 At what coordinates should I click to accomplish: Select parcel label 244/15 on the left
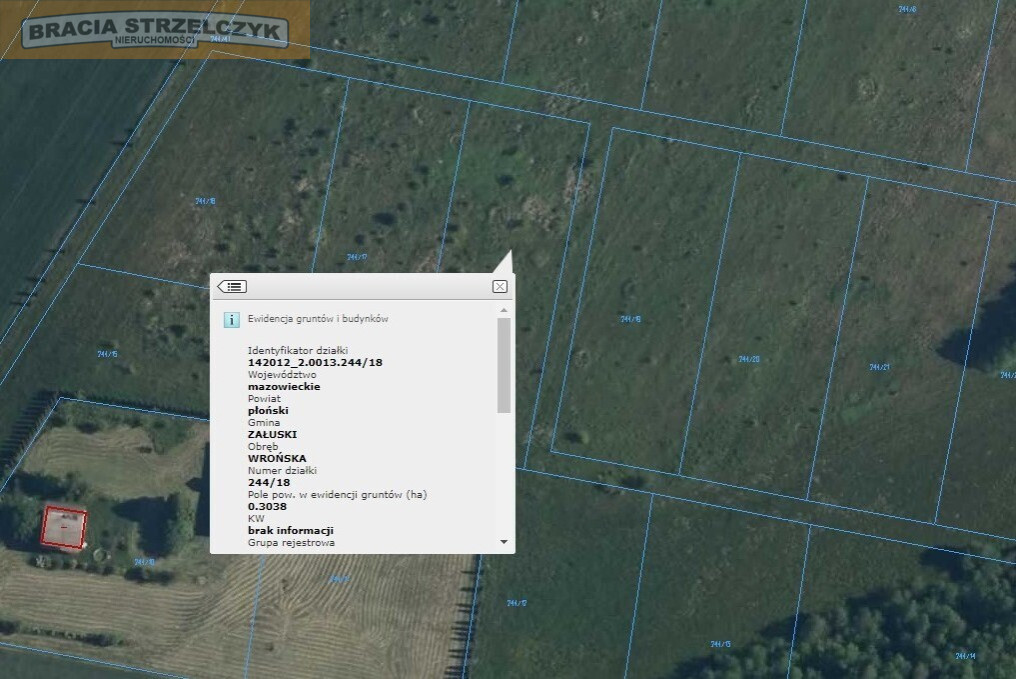coord(108,354)
